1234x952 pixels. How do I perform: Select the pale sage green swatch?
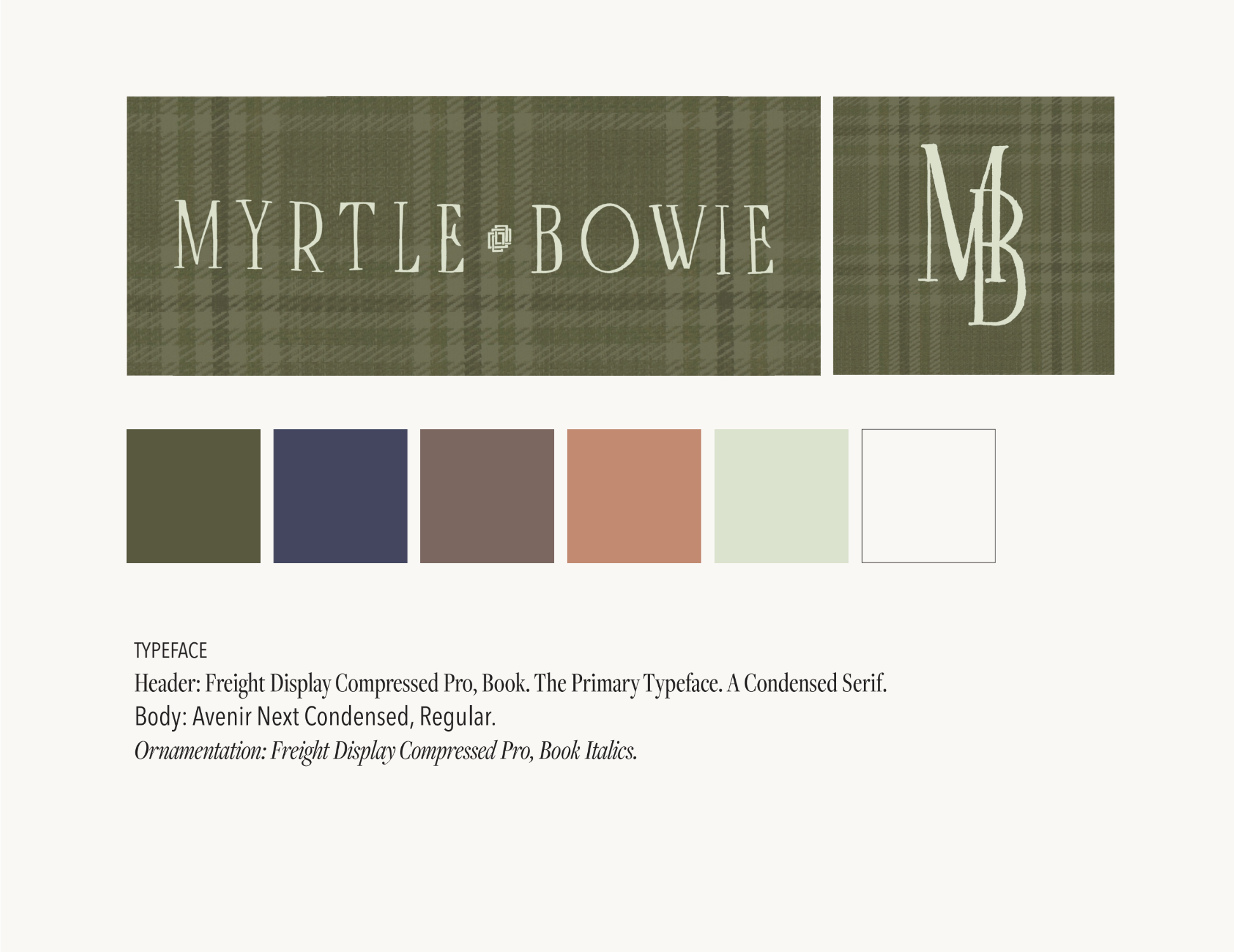[781, 496]
